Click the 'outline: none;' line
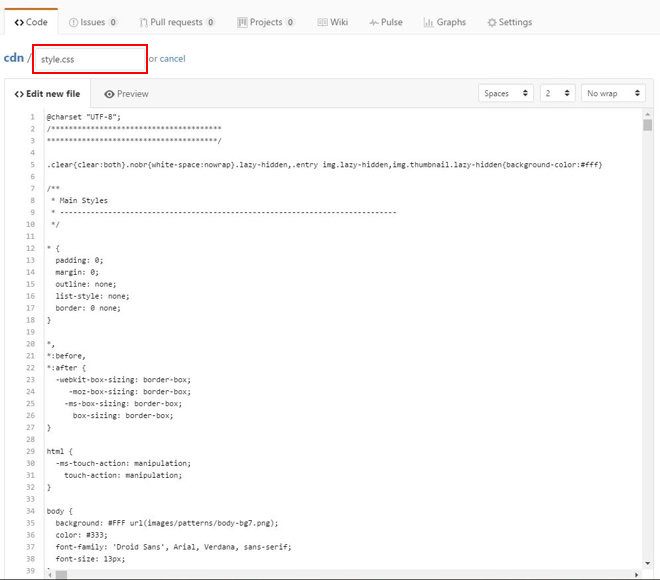The height and width of the screenshot is (580, 660). pos(86,284)
